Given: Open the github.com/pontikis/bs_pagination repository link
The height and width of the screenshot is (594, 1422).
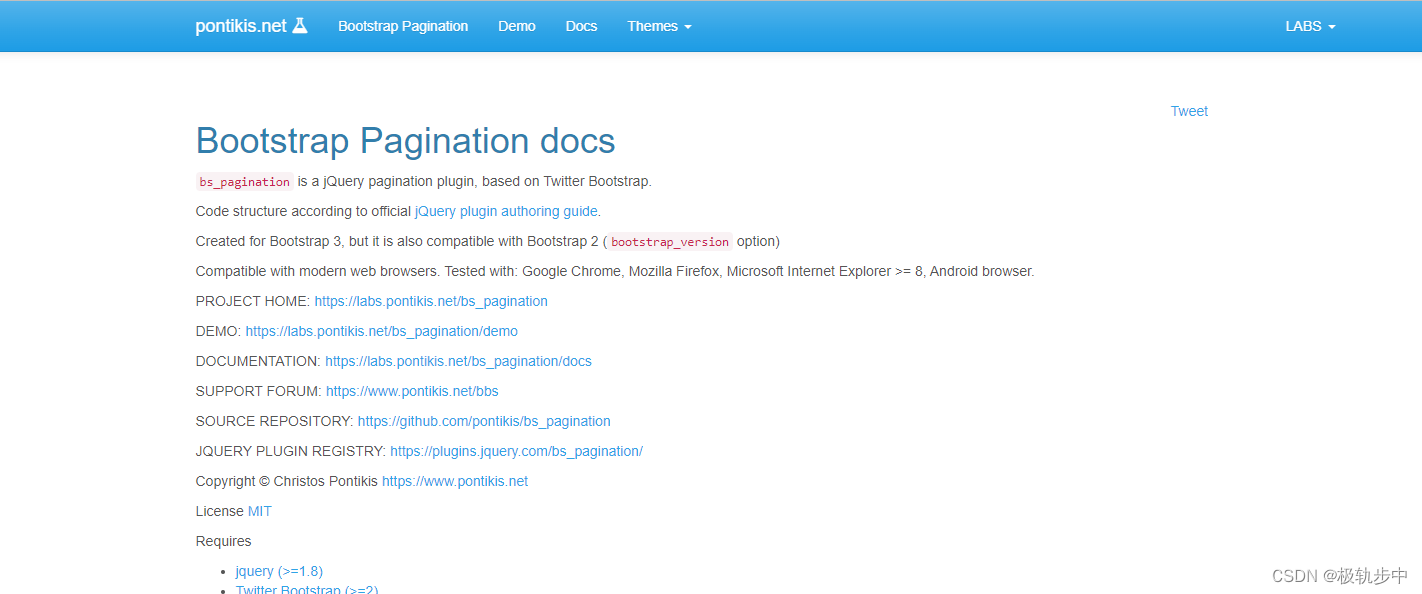Looking at the screenshot, I should click(484, 421).
